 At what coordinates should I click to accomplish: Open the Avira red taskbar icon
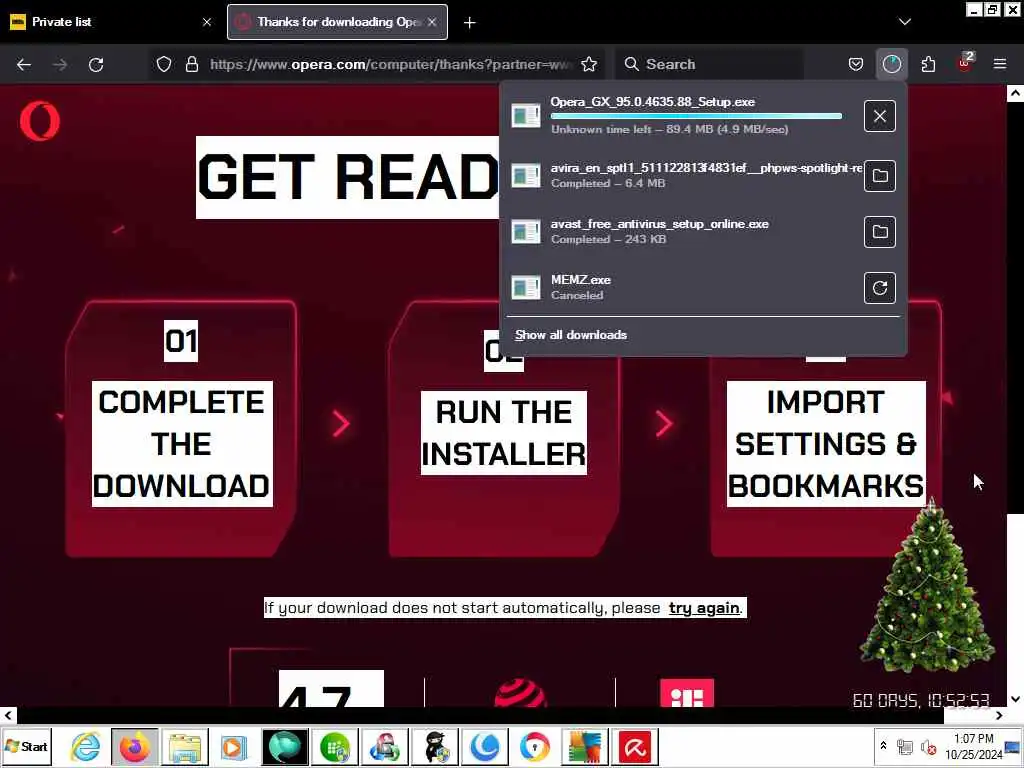coord(634,746)
